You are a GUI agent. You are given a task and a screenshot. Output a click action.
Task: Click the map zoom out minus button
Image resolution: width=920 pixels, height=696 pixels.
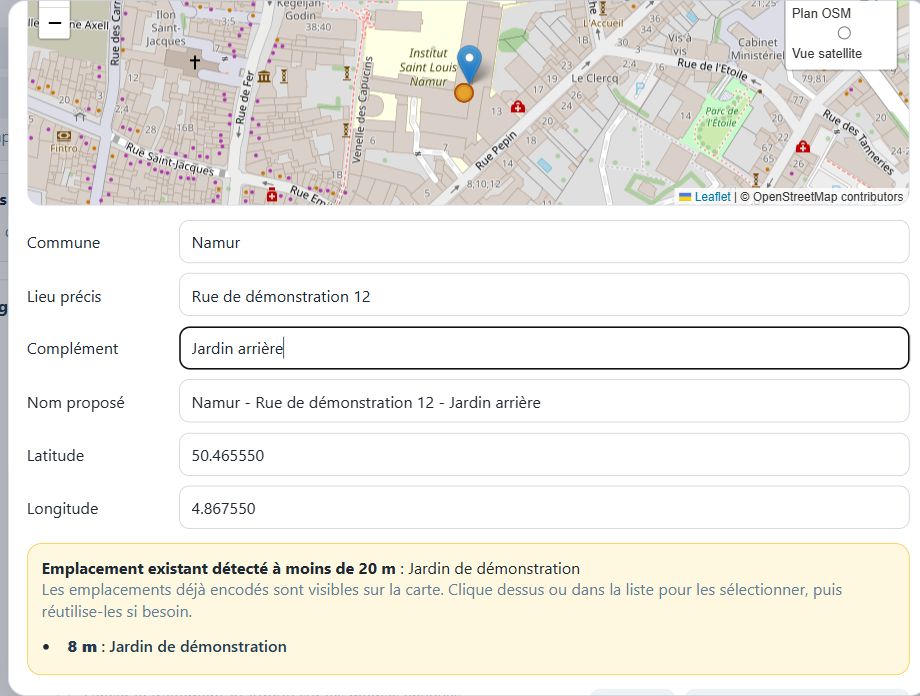55,23
